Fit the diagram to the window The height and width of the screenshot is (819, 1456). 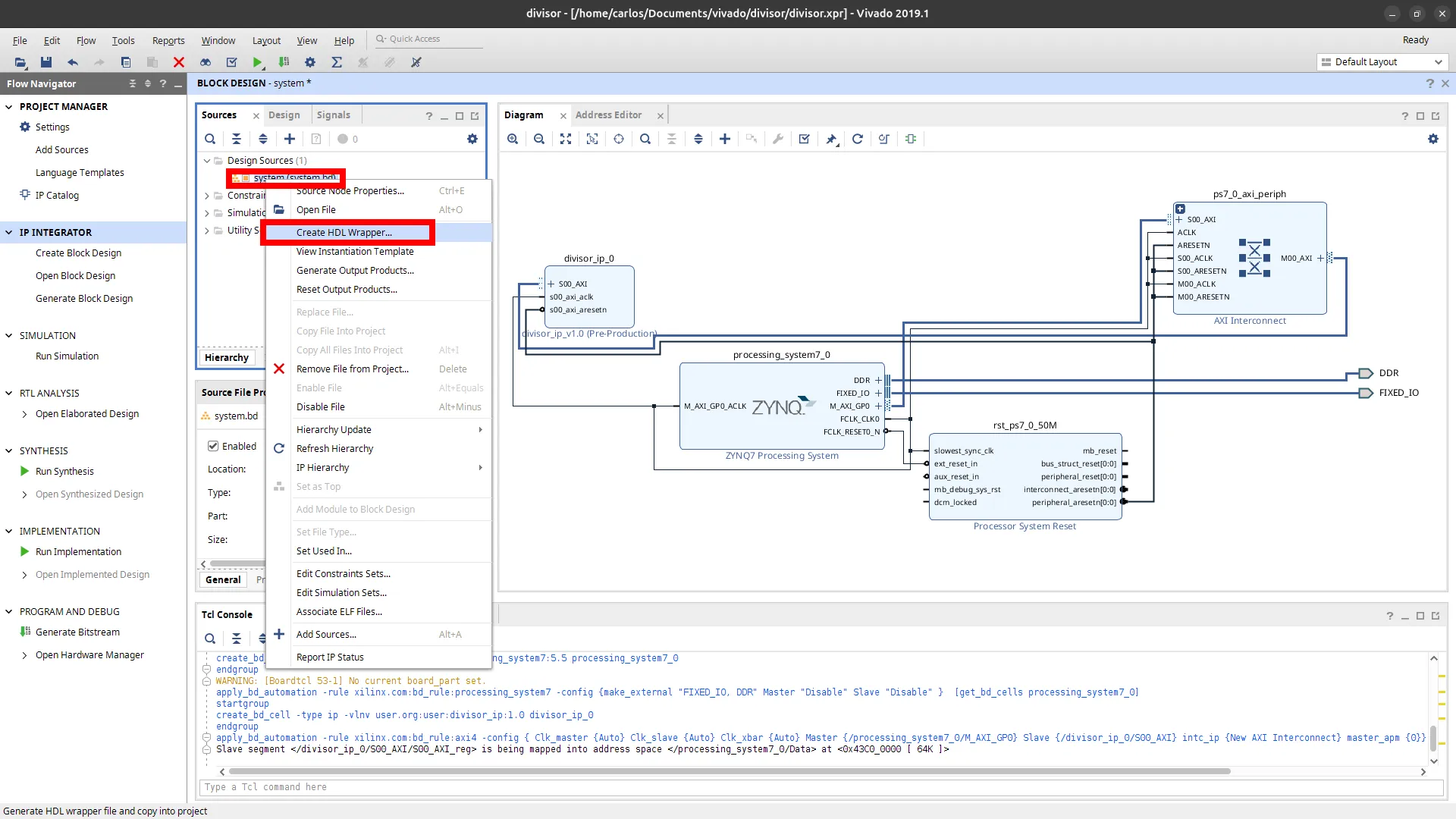point(566,139)
